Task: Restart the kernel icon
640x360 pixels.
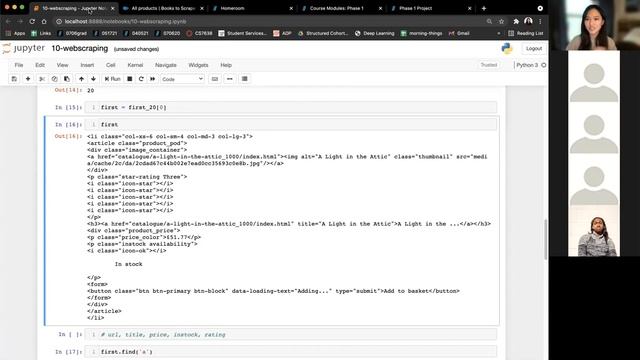Action: point(141,79)
